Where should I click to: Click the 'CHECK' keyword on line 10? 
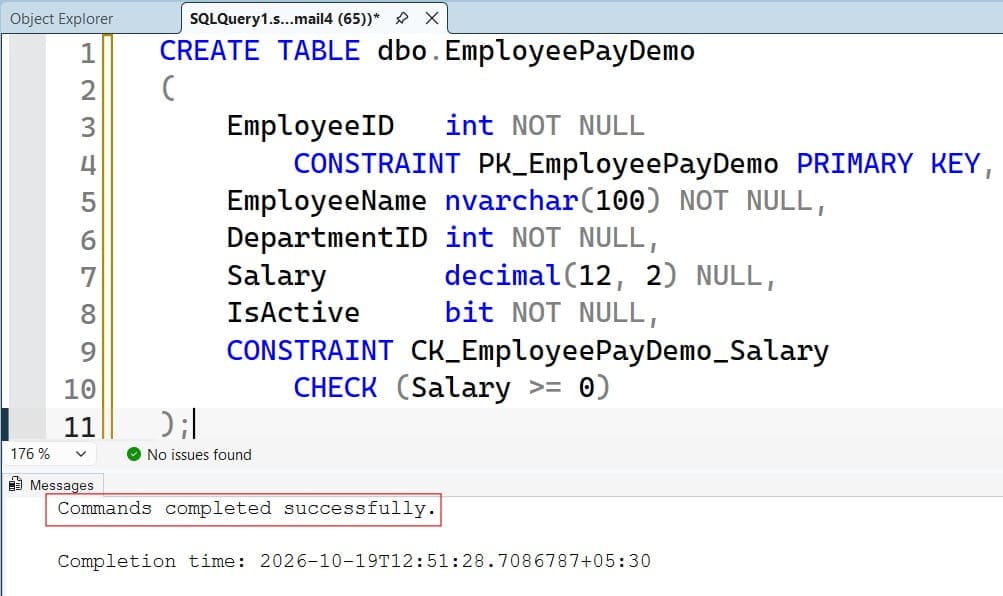335,388
